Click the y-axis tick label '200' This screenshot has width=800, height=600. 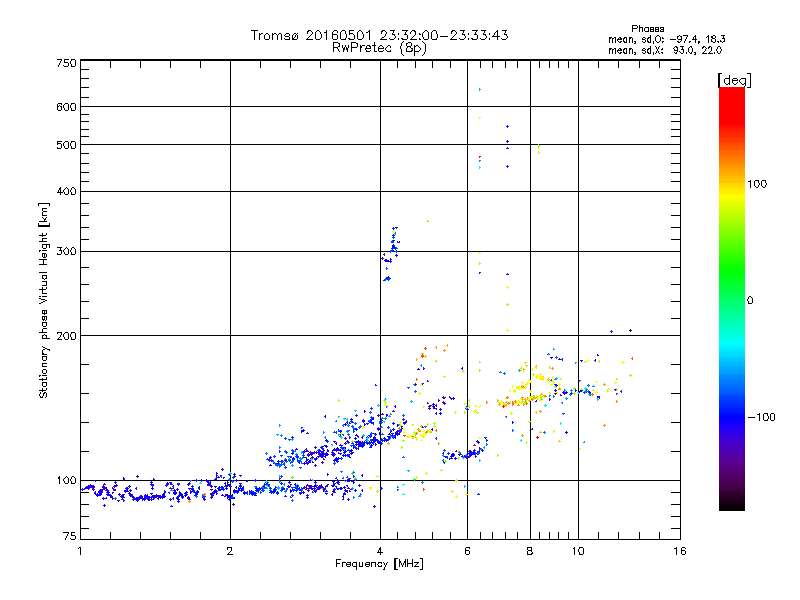coord(66,336)
